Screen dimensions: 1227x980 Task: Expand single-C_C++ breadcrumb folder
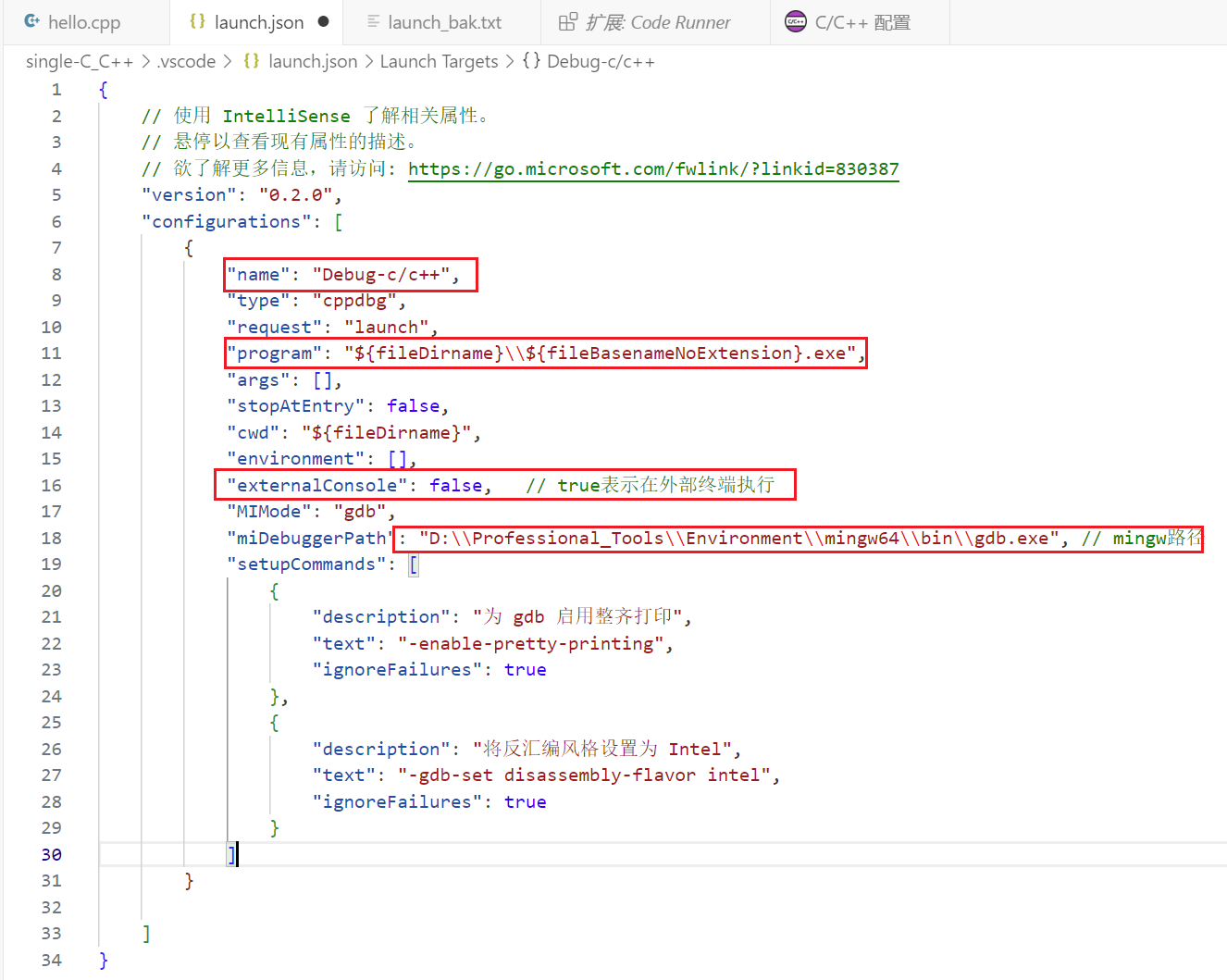[80, 61]
